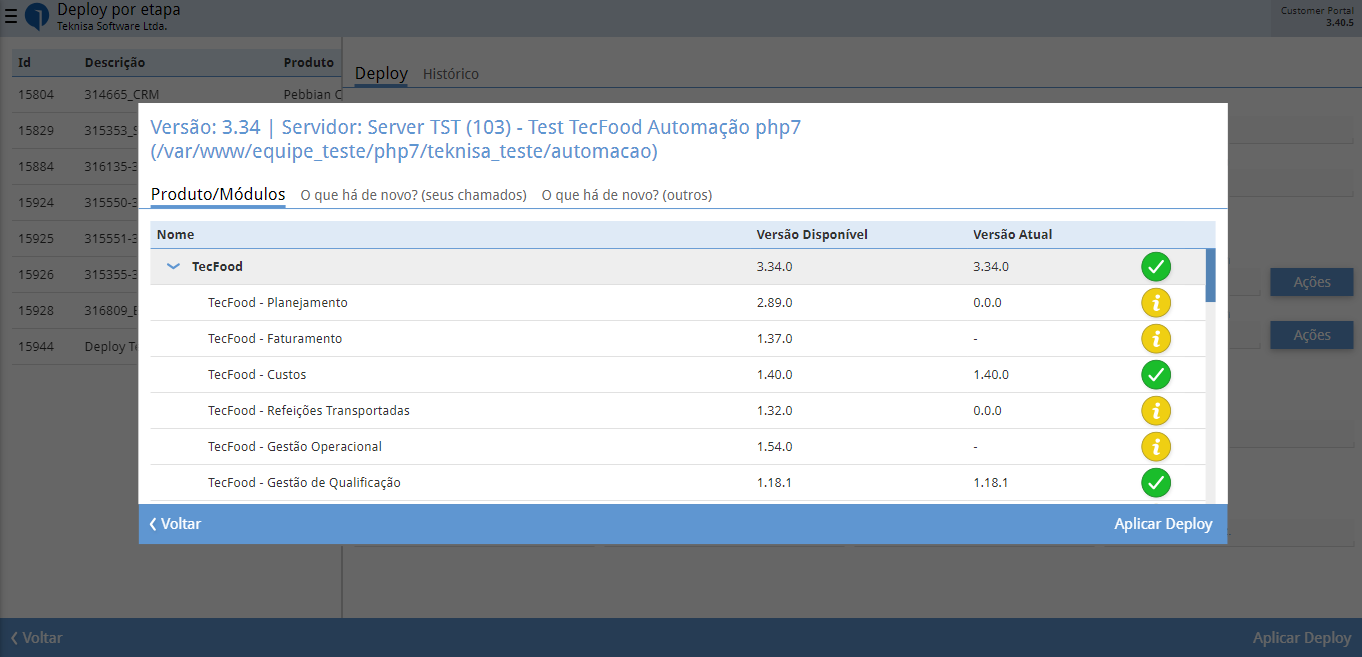Switch to background Deploy tab

click(381, 74)
